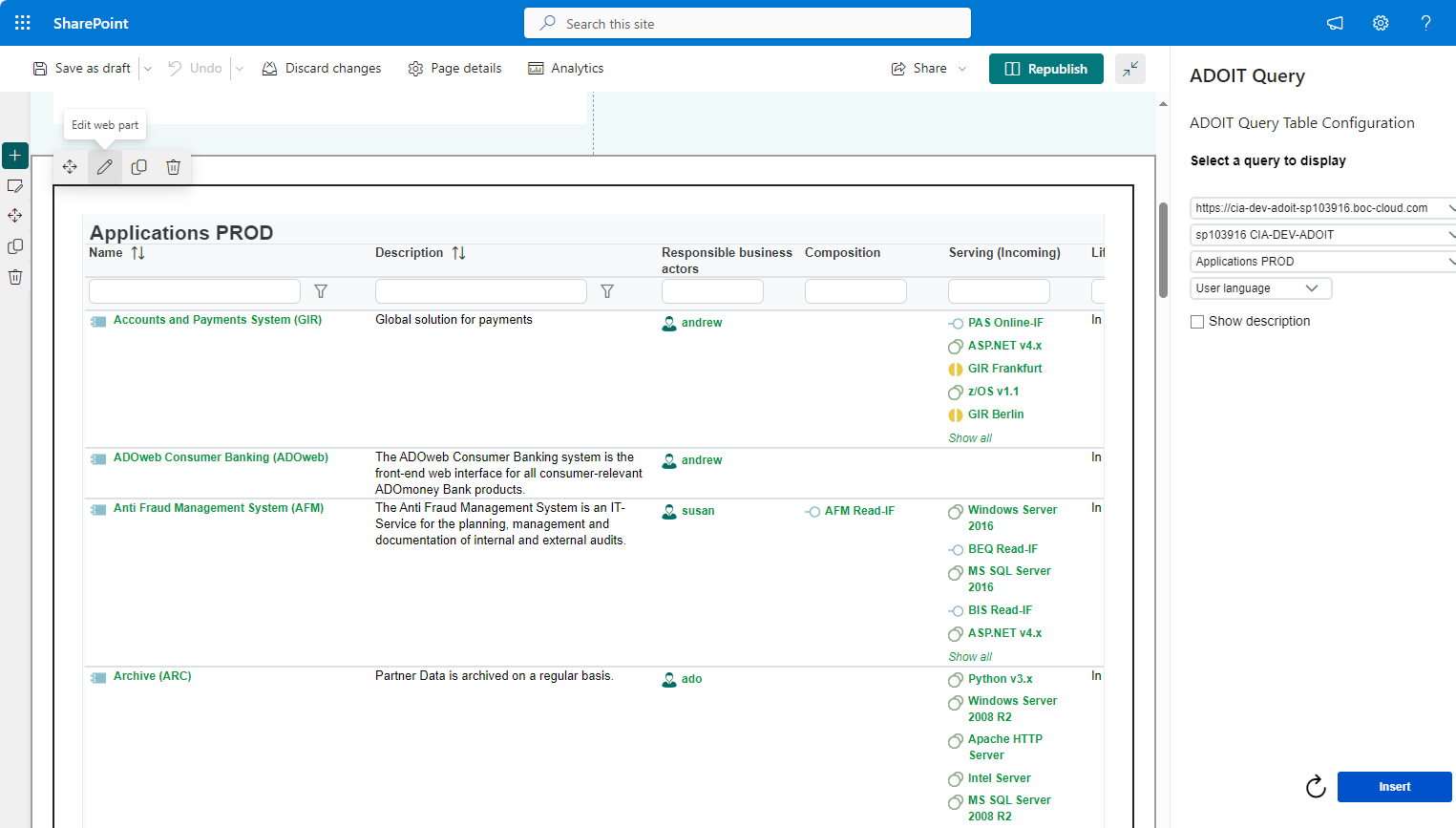Screen dimensions: 1456x828
Task: Click the GIR Frankfurt node icon
Action: (x=955, y=370)
